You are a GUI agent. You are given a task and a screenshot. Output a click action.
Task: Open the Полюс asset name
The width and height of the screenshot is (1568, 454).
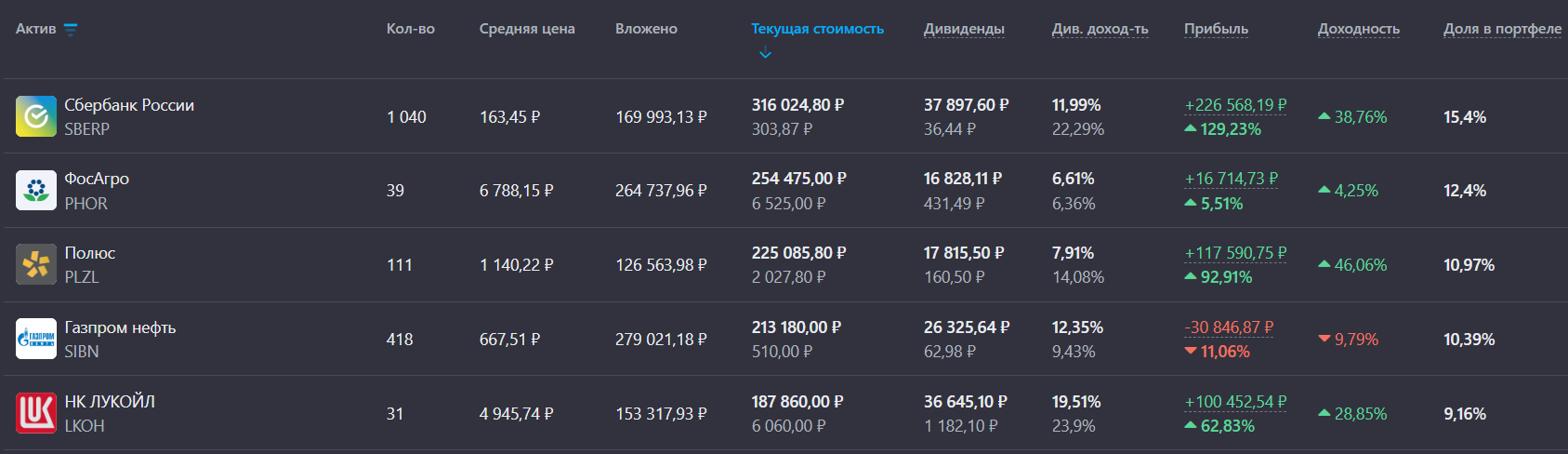(90, 253)
